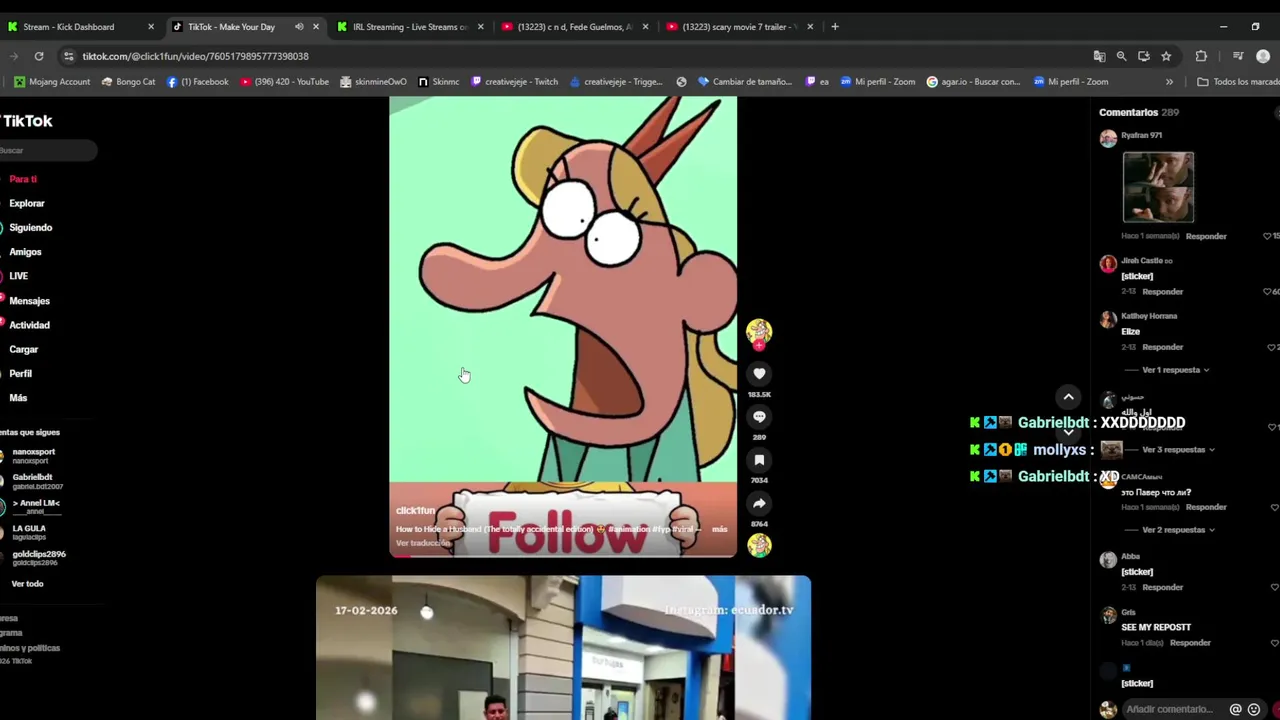Open emoji picker in comment box
This screenshot has height=720, width=1280.
[1254, 709]
